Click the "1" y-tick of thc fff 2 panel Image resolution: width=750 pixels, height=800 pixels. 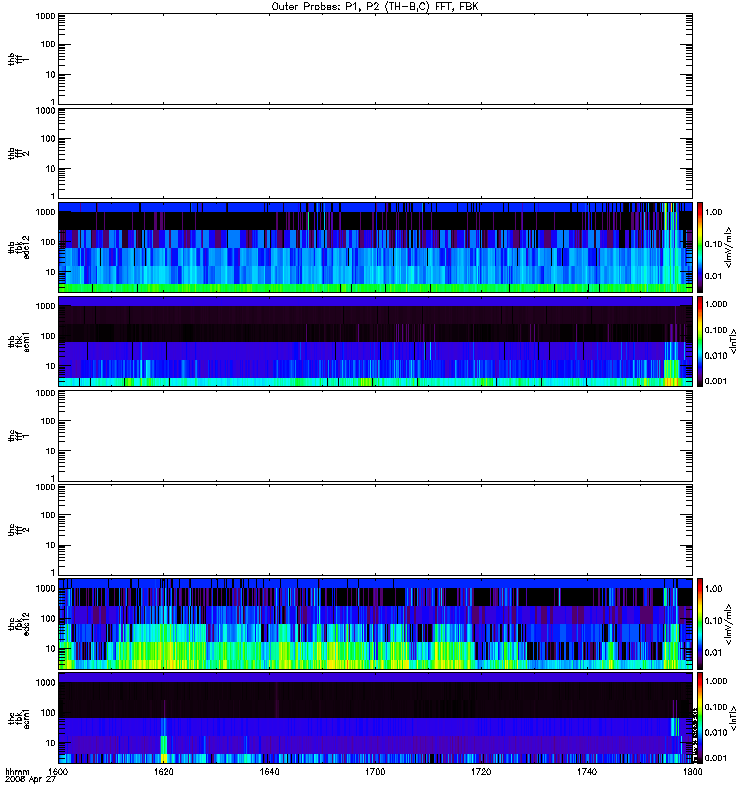coord(53,572)
